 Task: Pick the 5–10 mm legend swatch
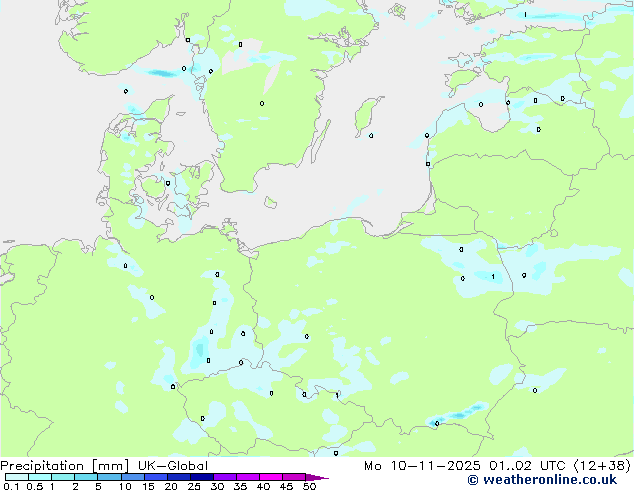point(109,477)
